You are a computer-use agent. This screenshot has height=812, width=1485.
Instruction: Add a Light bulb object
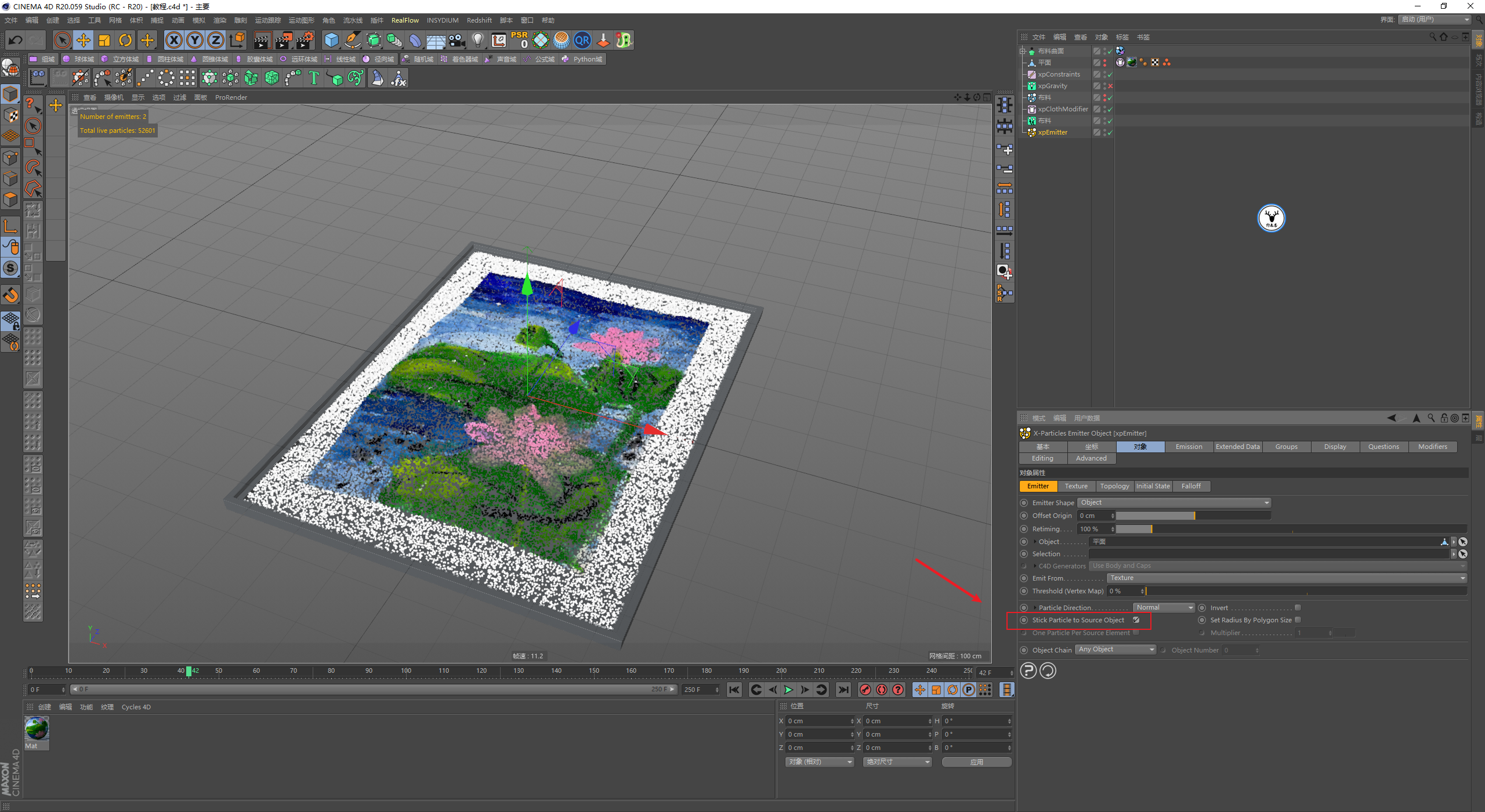pos(478,40)
